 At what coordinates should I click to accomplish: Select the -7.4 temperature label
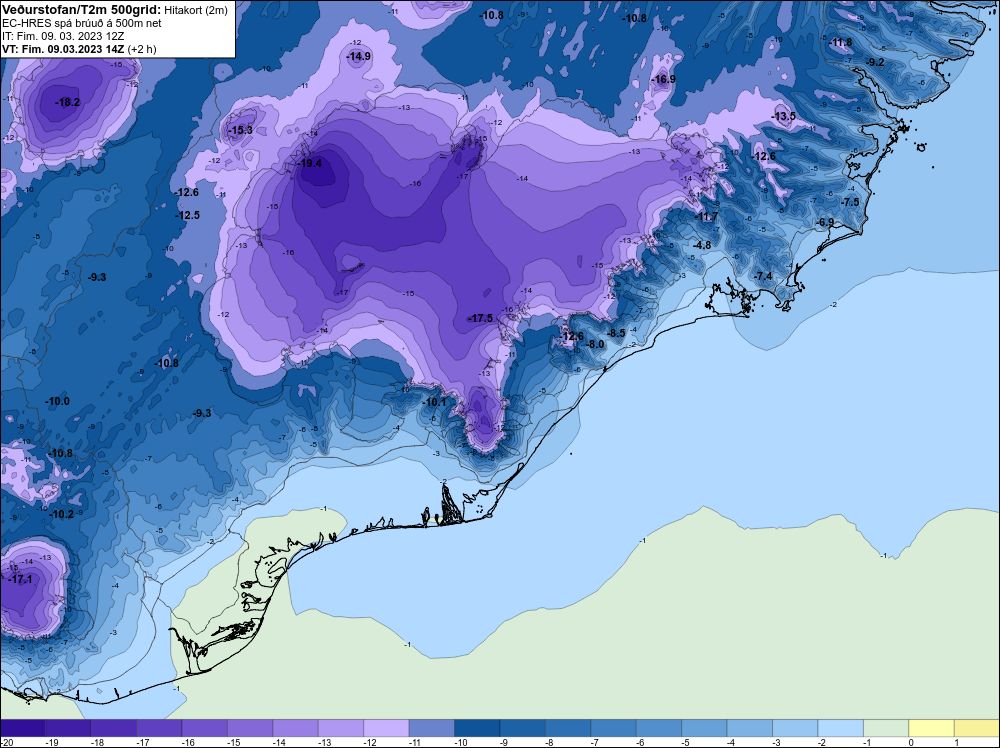(x=763, y=276)
